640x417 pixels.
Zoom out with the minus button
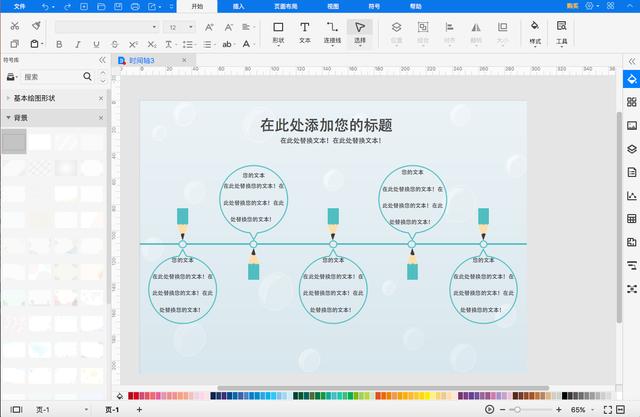[x=502, y=409]
